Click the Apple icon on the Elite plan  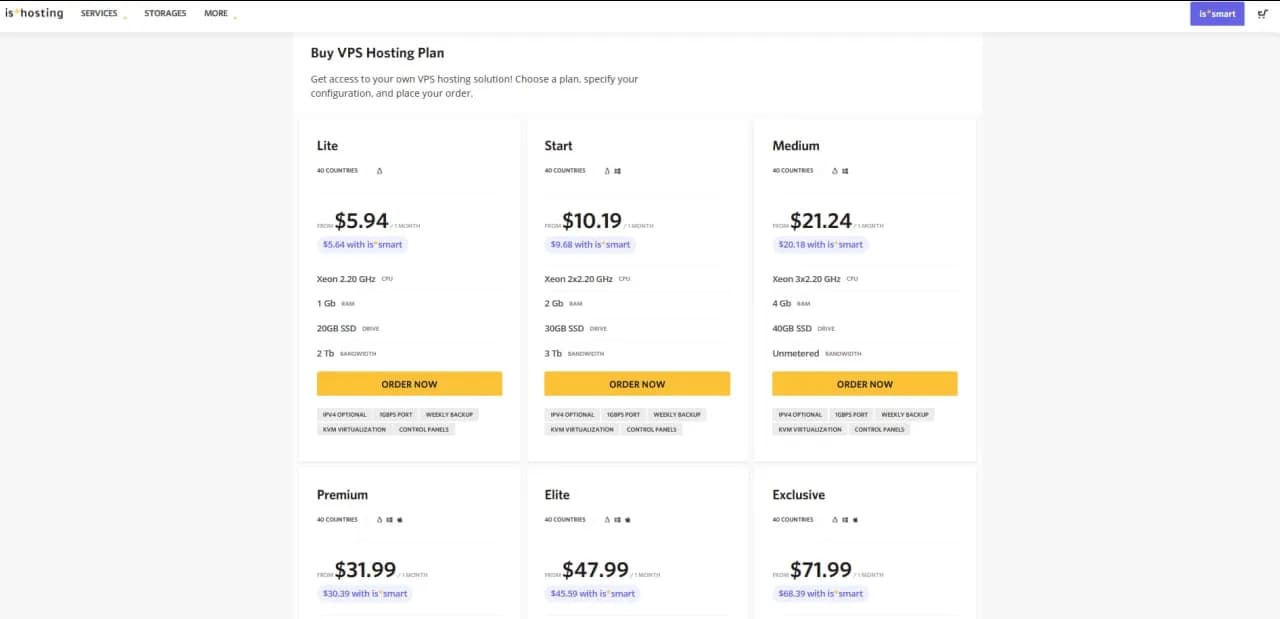click(x=627, y=519)
